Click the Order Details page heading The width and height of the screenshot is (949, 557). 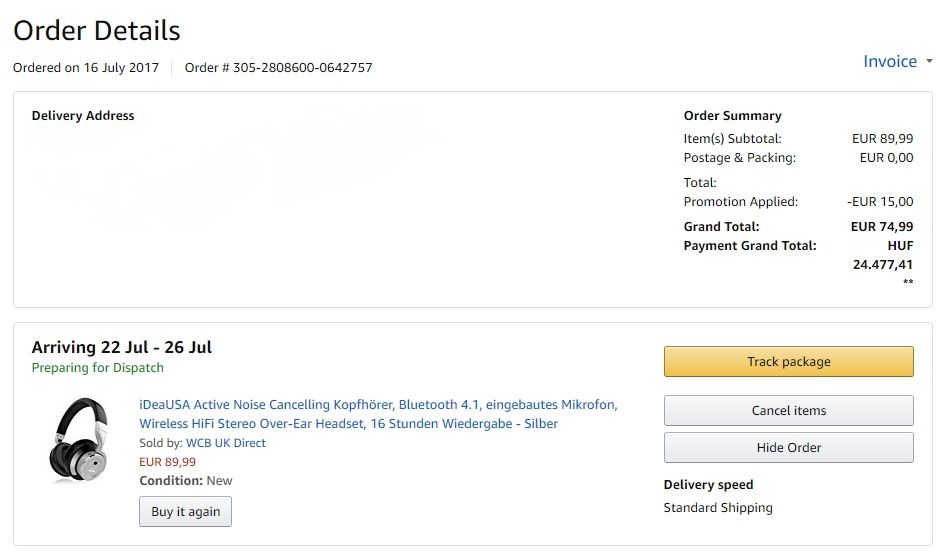(x=97, y=31)
